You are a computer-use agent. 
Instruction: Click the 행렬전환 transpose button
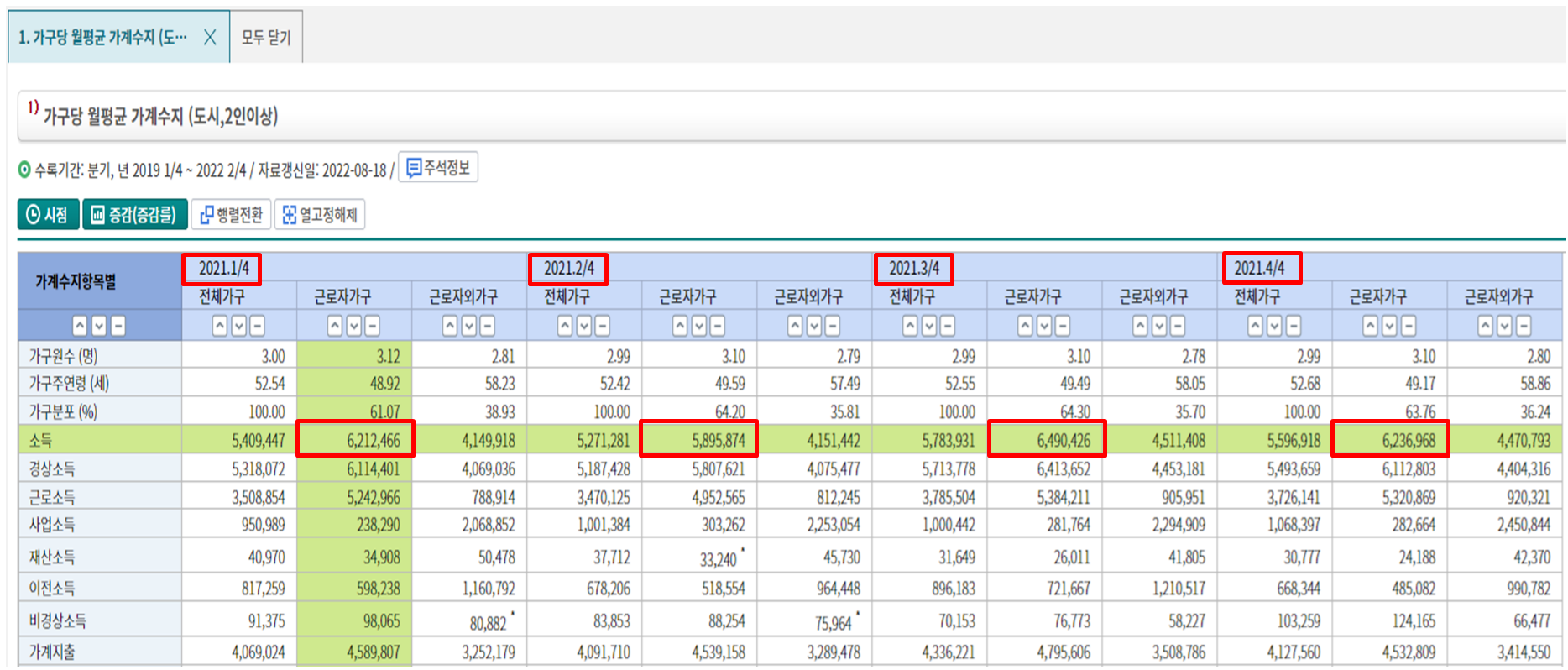231,215
